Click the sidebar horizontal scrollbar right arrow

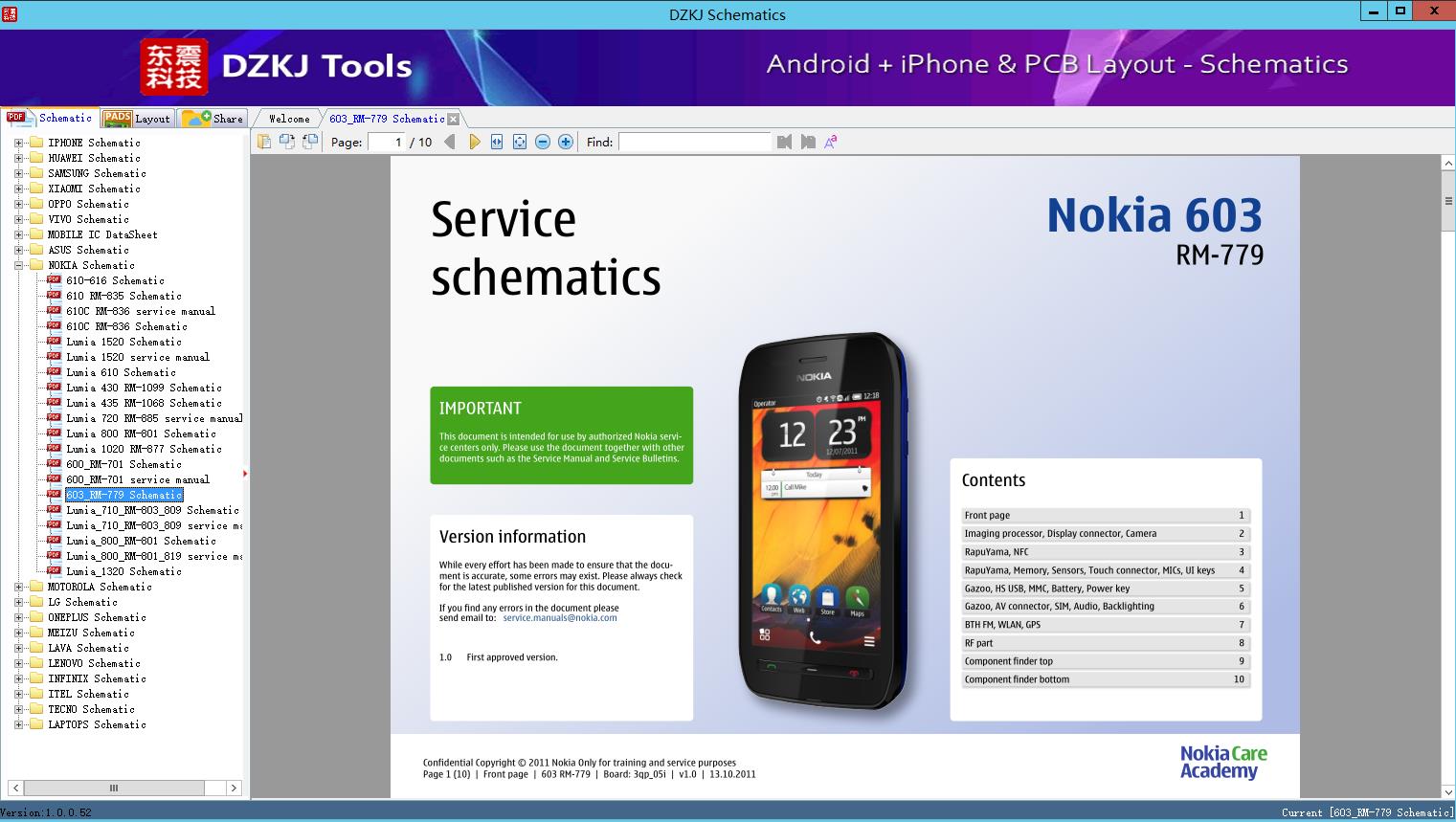pyautogui.click(x=234, y=788)
